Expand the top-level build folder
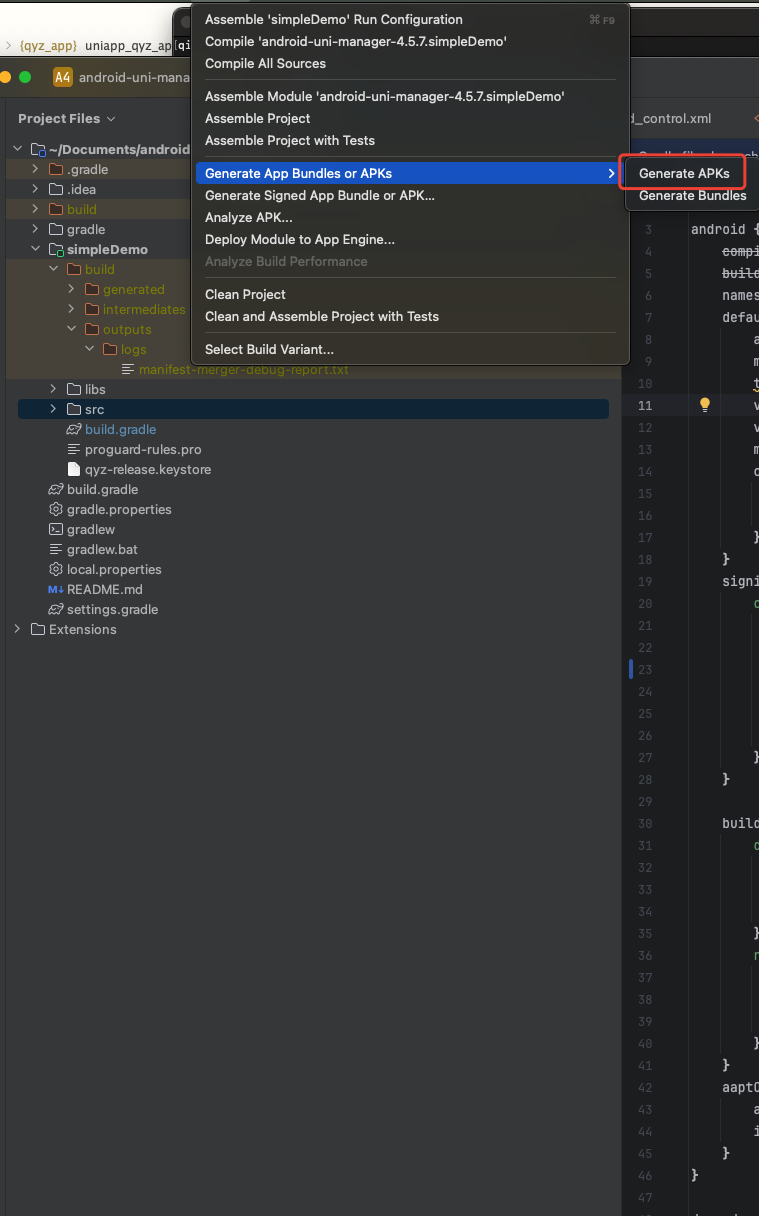 (35, 209)
